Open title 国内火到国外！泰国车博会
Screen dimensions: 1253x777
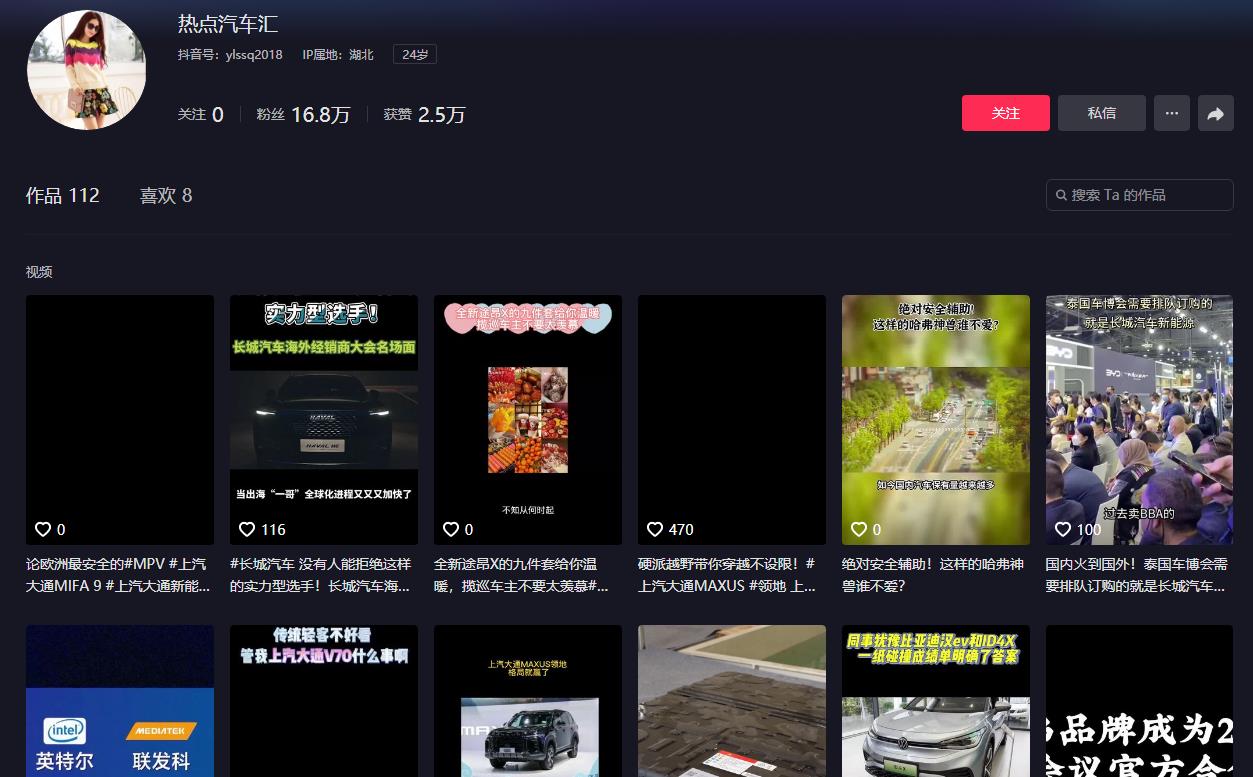pos(1138,575)
